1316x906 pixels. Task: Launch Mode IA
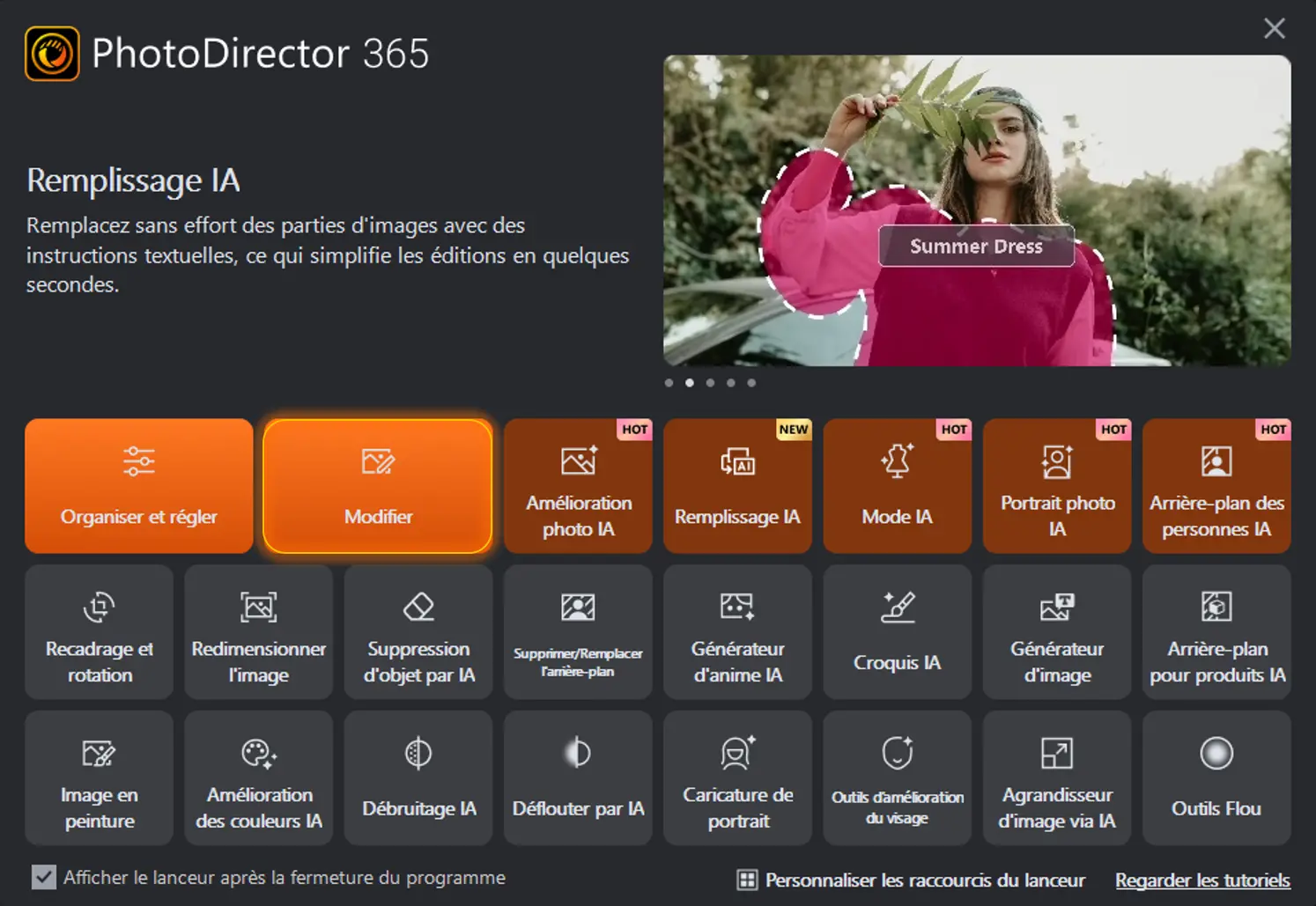pyautogui.click(x=897, y=486)
